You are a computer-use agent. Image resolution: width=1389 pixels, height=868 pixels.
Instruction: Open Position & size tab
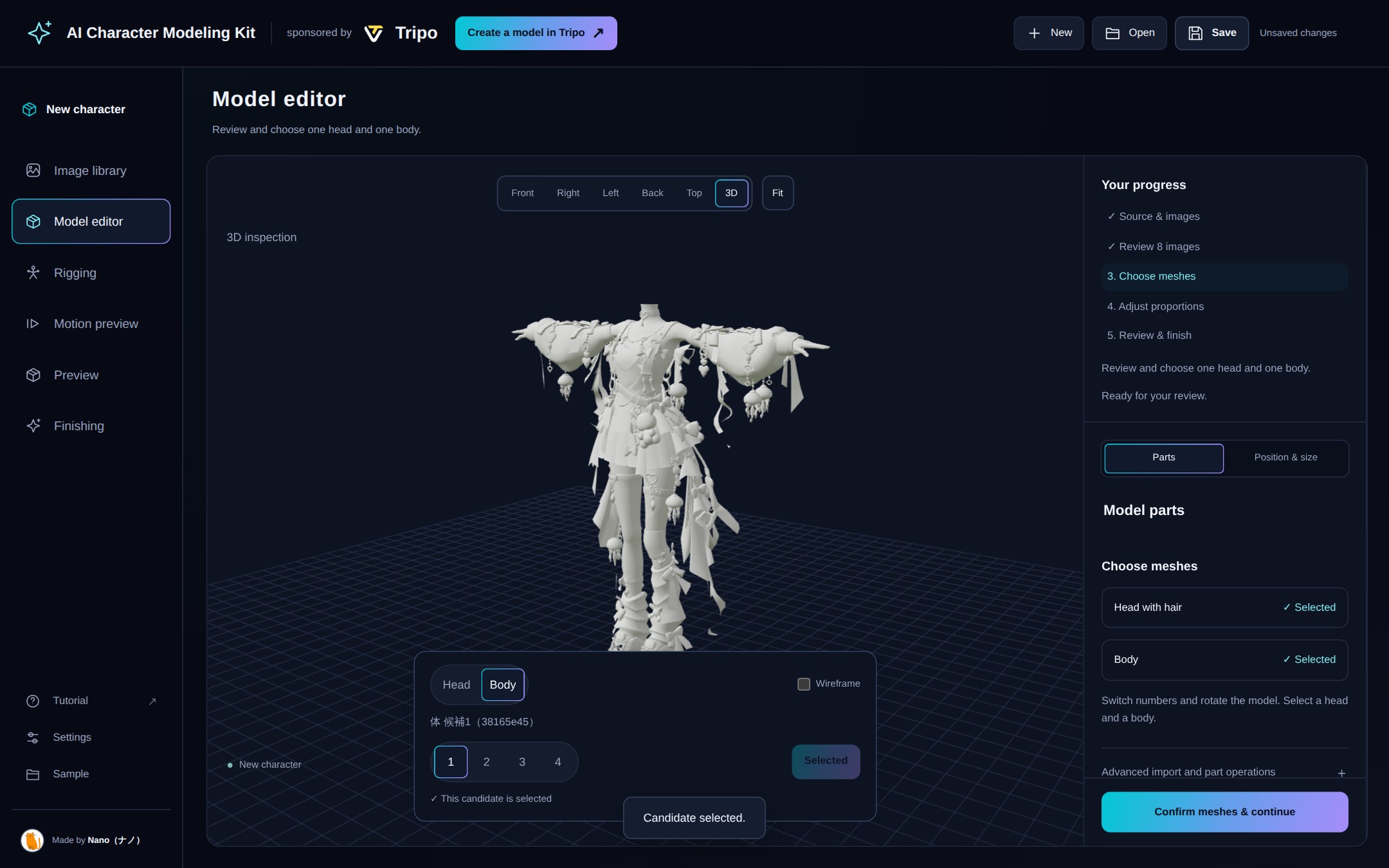tap(1285, 458)
